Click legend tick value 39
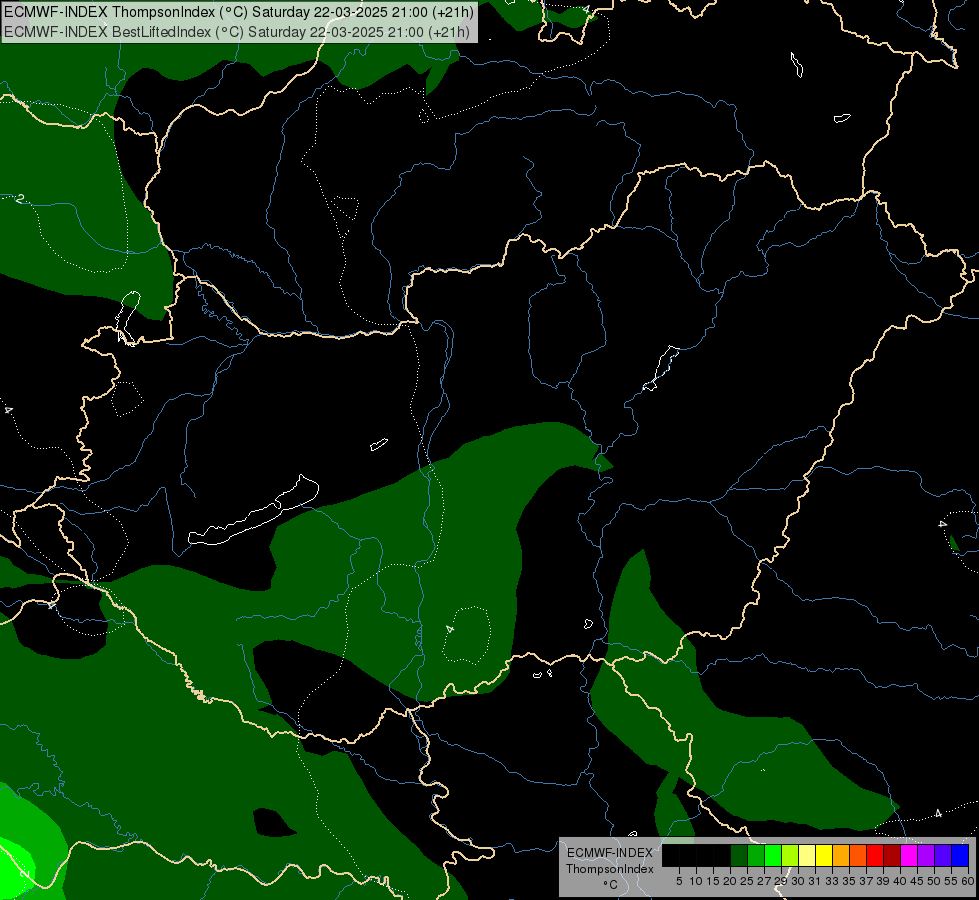Screen dimensions: 979x900 [x=883, y=881]
